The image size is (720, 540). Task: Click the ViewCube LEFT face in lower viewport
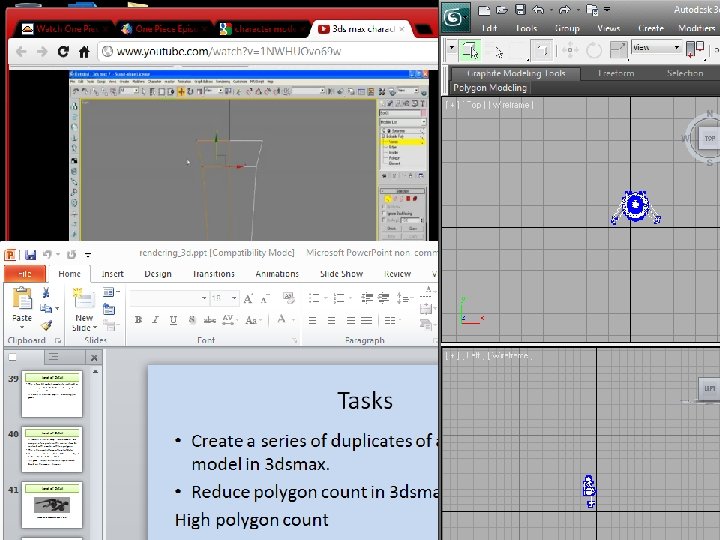coord(709,388)
